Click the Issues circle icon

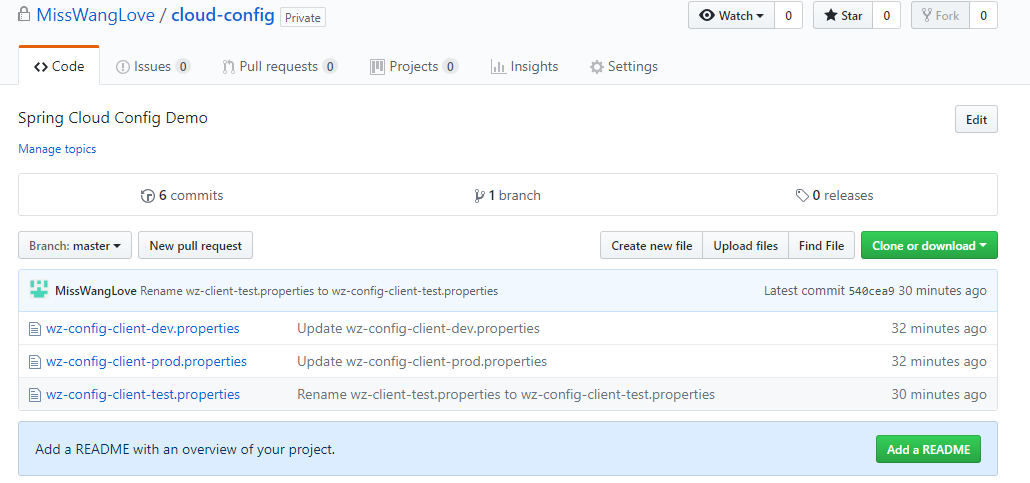pos(122,67)
